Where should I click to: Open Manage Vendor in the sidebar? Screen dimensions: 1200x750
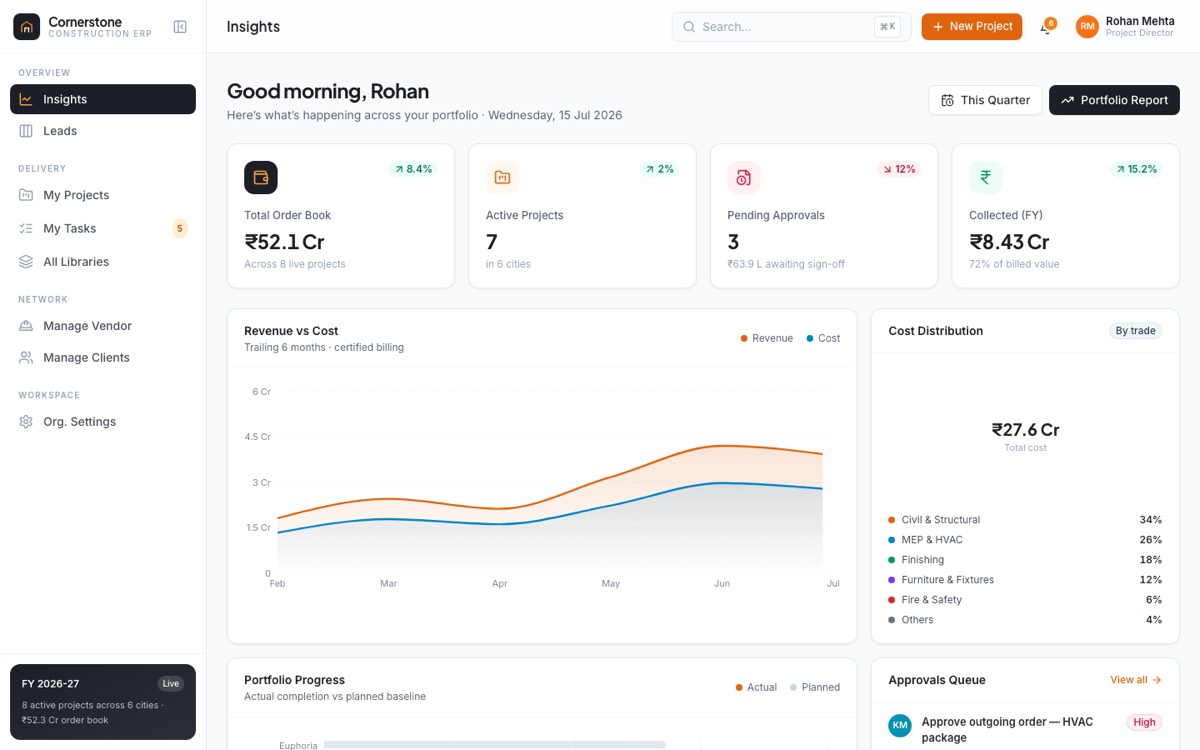(103, 326)
